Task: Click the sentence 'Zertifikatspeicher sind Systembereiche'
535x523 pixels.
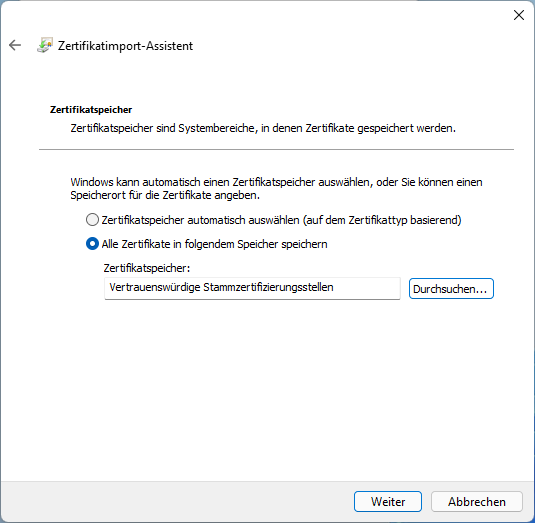Action: tap(164, 128)
